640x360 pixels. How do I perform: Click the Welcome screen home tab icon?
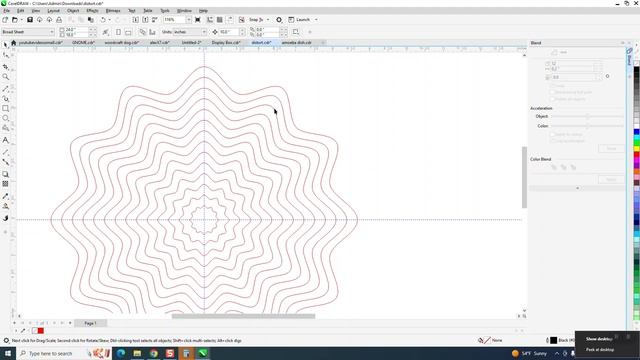[x=13, y=42]
